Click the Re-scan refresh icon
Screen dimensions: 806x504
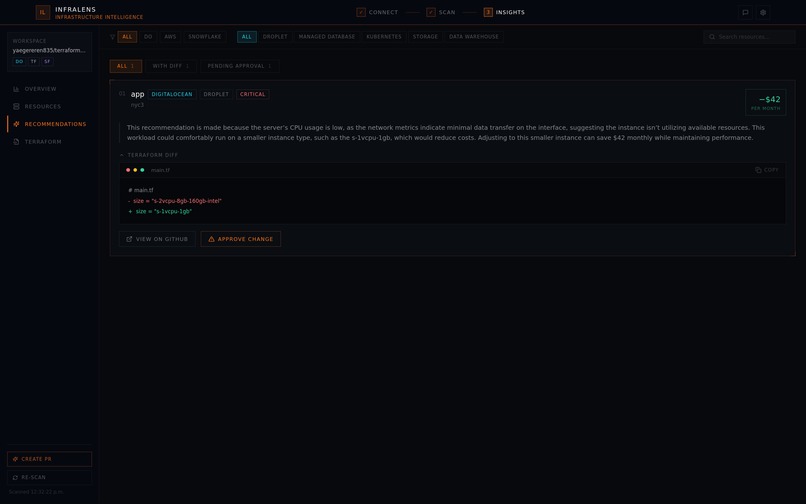point(15,477)
